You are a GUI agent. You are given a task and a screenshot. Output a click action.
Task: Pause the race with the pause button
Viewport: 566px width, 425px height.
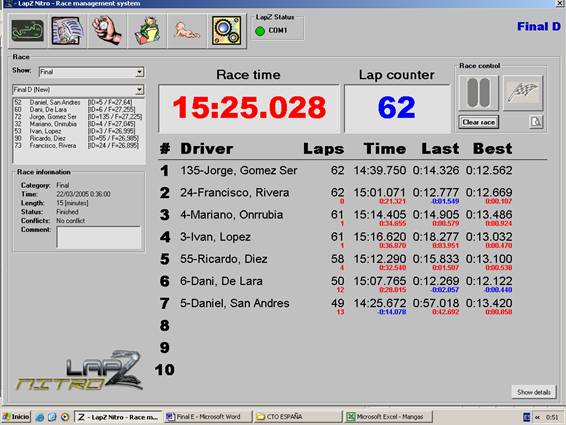[478, 93]
